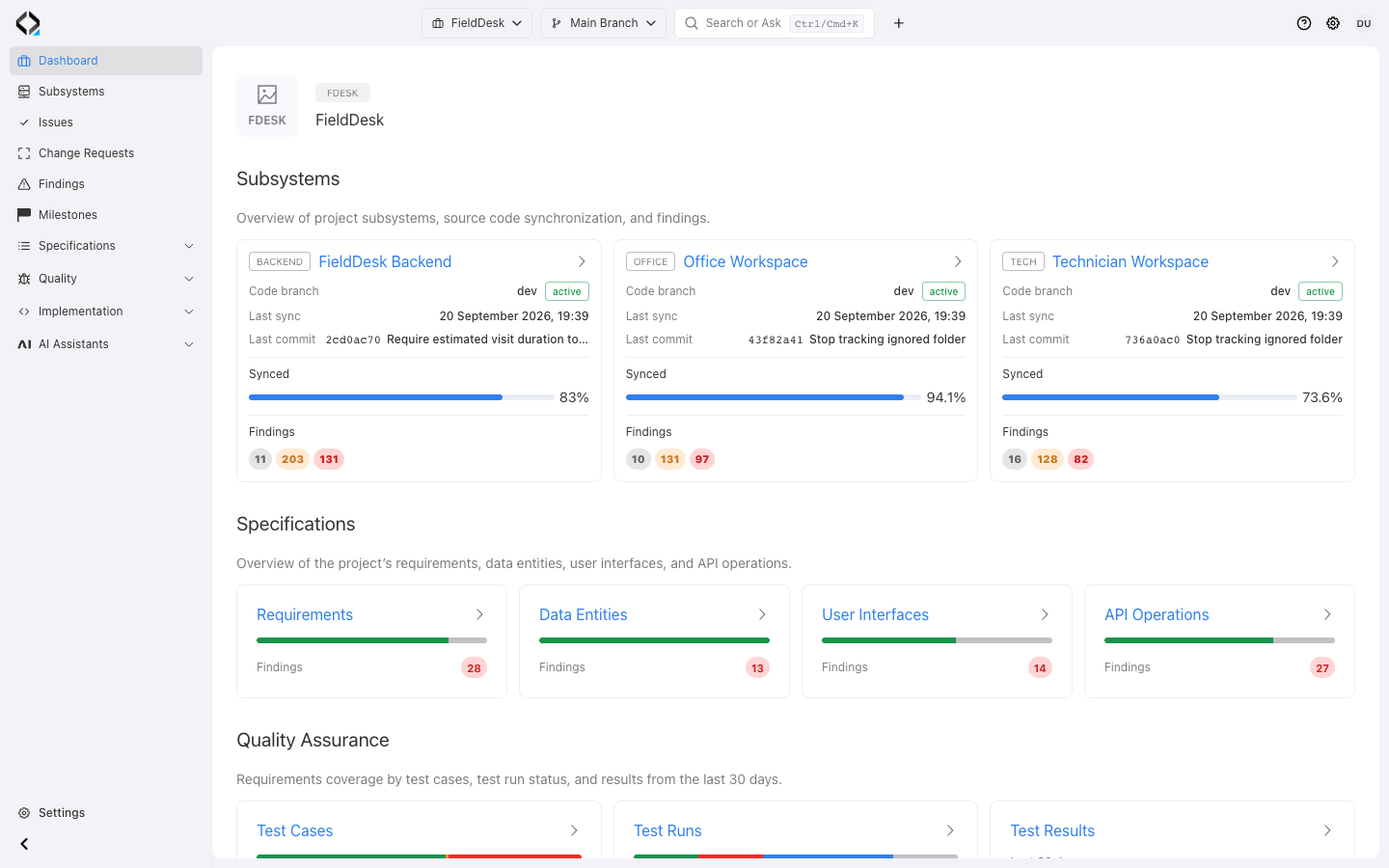Open the Technician Workspace subsystem link

pos(1130,261)
